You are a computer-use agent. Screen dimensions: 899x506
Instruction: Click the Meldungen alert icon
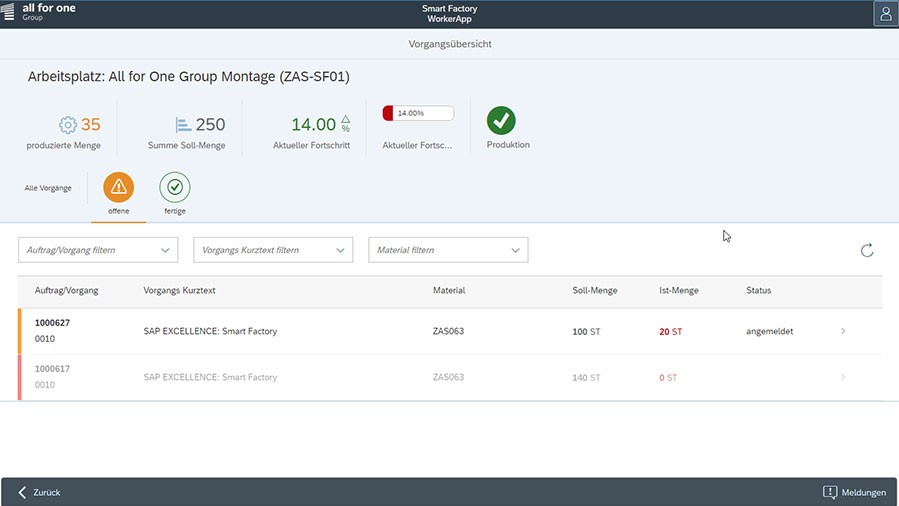[x=829, y=492]
